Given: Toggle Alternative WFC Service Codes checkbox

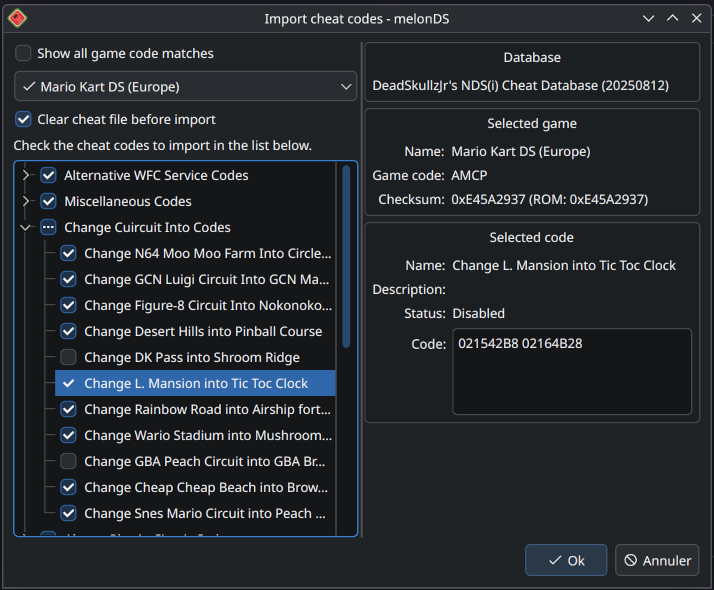Looking at the screenshot, I should click(48, 176).
